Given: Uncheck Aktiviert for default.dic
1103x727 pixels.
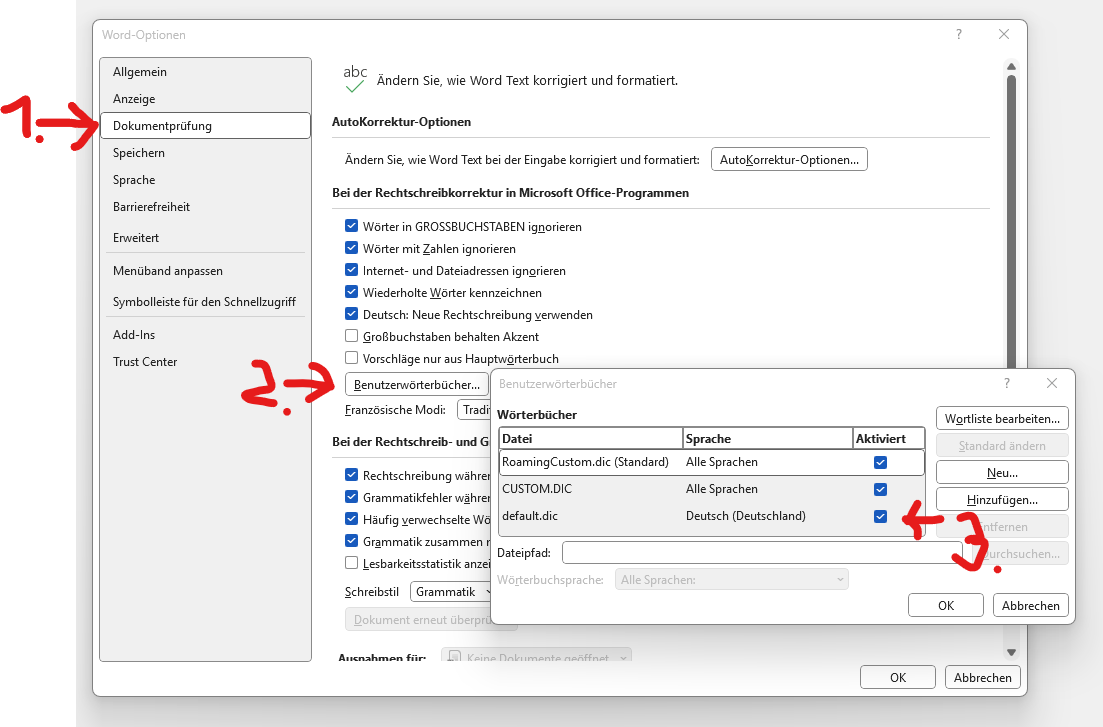Looking at the screenshot, I should 880,517.
